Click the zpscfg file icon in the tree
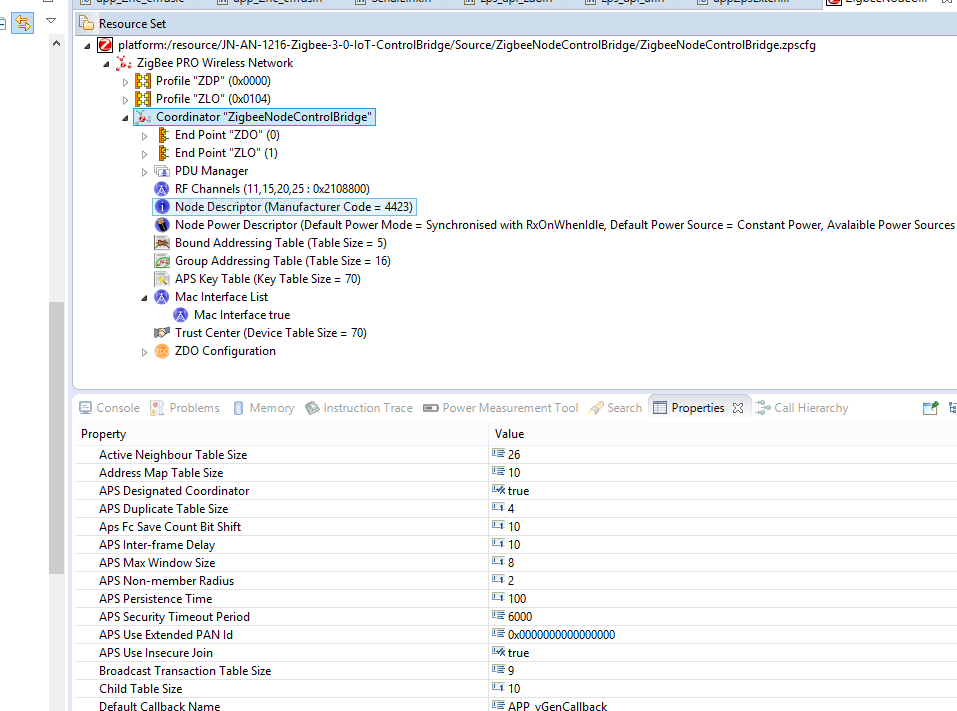This screenshot has height=711, width=957. (x=106, y=45)
